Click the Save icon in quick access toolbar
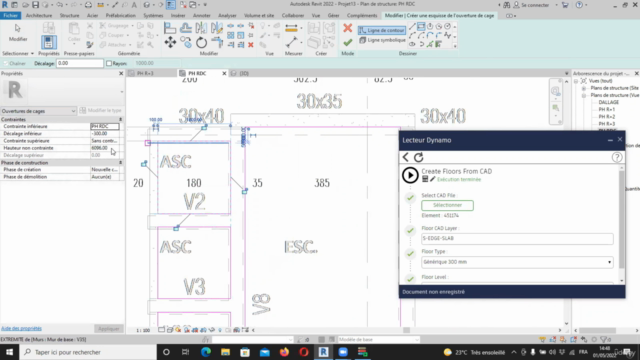This screenshot has height=360, width=640. point(36,5)
